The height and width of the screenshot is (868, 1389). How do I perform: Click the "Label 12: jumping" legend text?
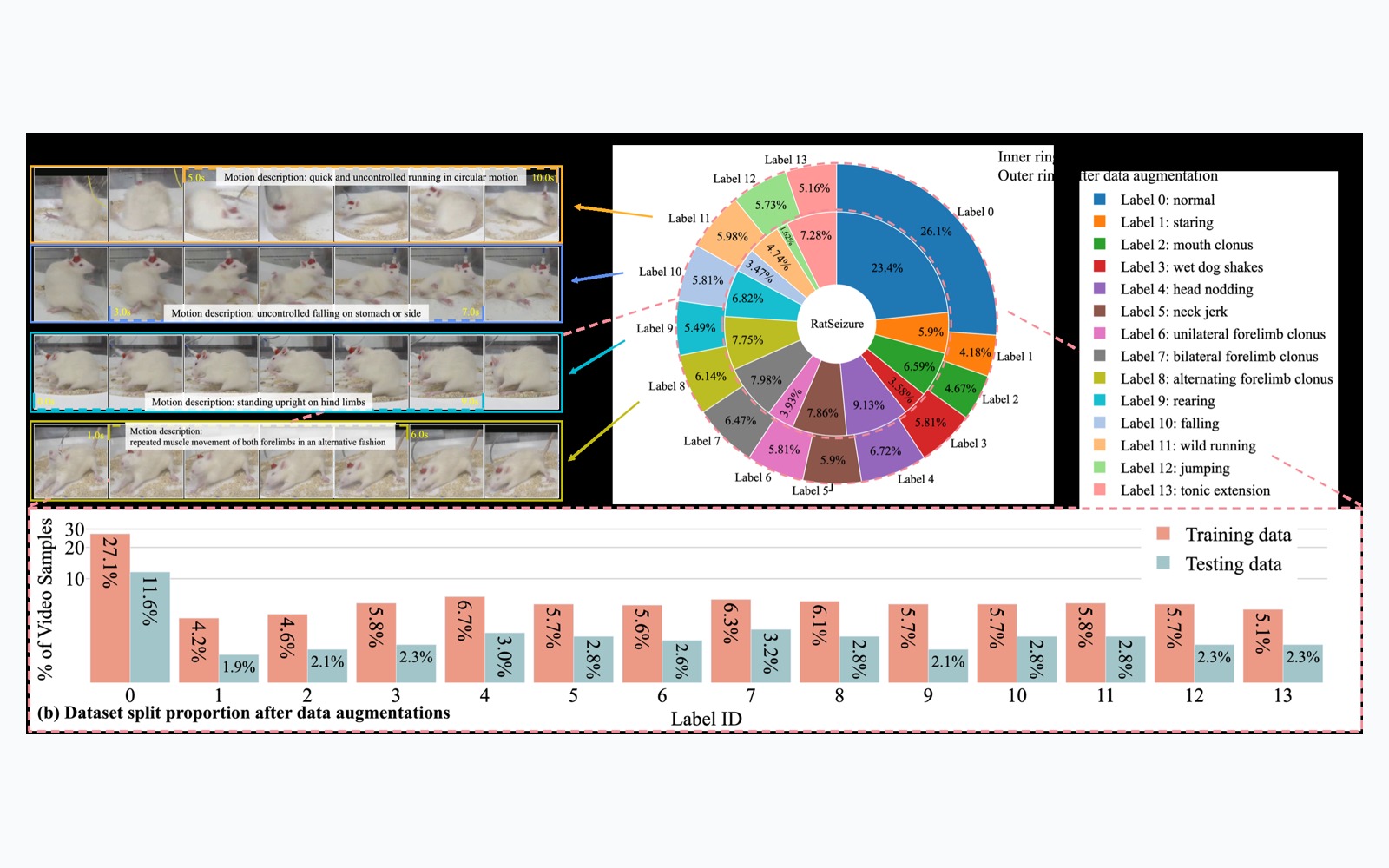tap(1175, 469)
